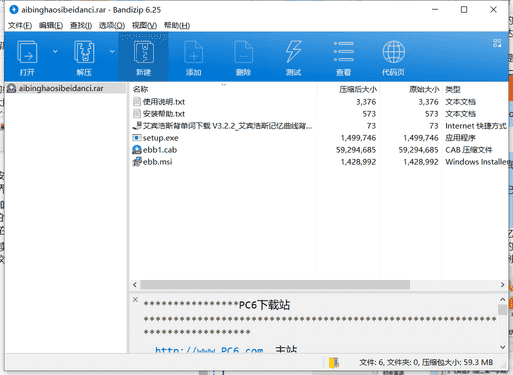The image size is (513, 375).
Task: Click the archive icon of ebb1.cab
Action: click(137, 149)
